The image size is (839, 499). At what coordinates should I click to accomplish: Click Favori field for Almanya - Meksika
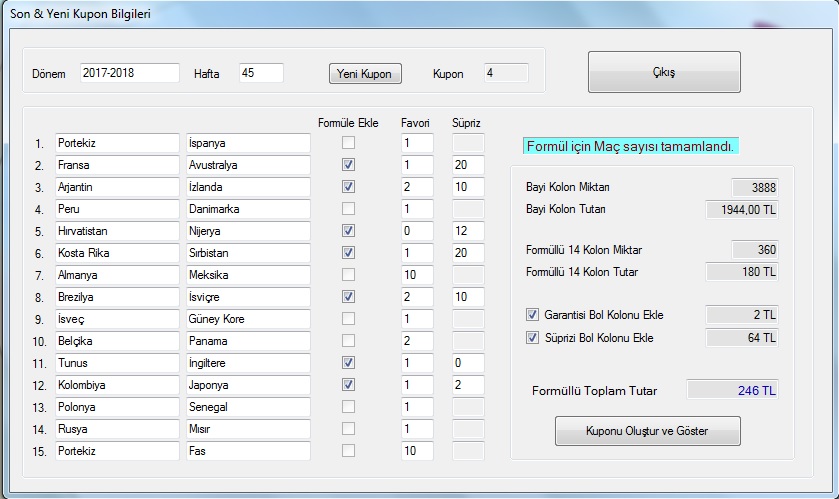click(x=417, y=275)
